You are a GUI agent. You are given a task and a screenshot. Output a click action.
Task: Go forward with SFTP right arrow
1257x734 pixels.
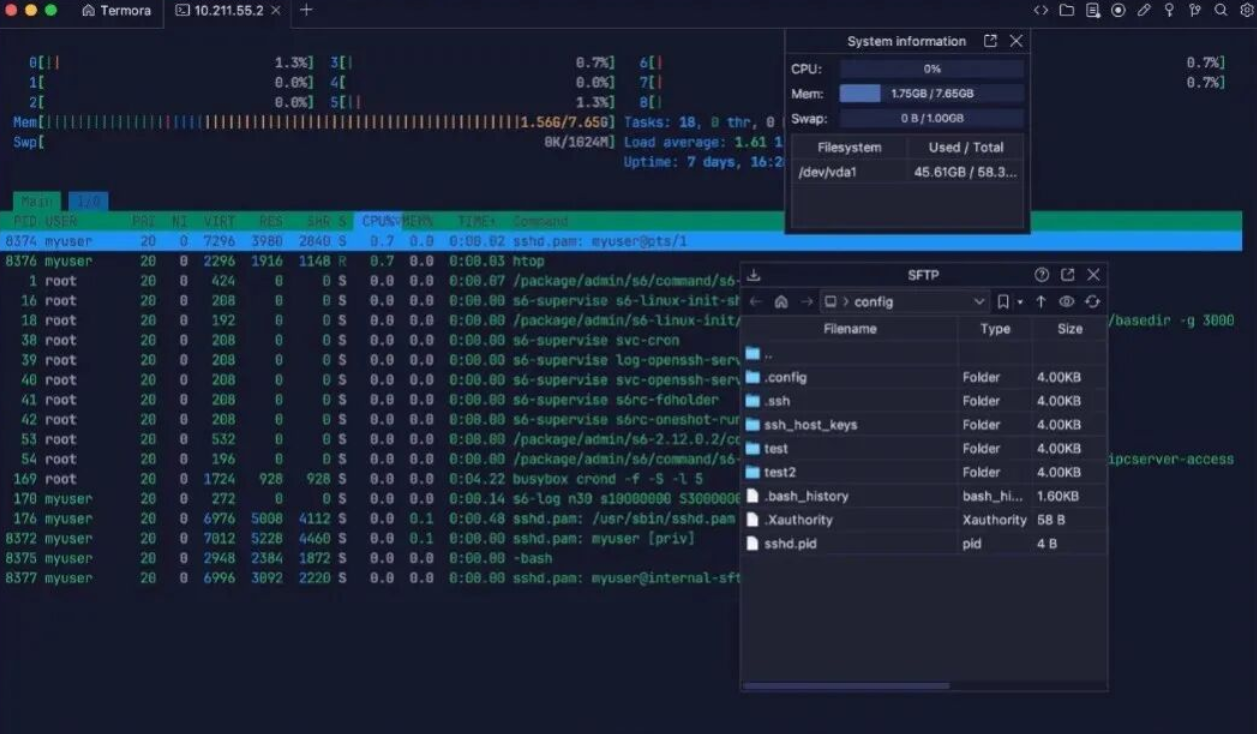coord(806,302)
